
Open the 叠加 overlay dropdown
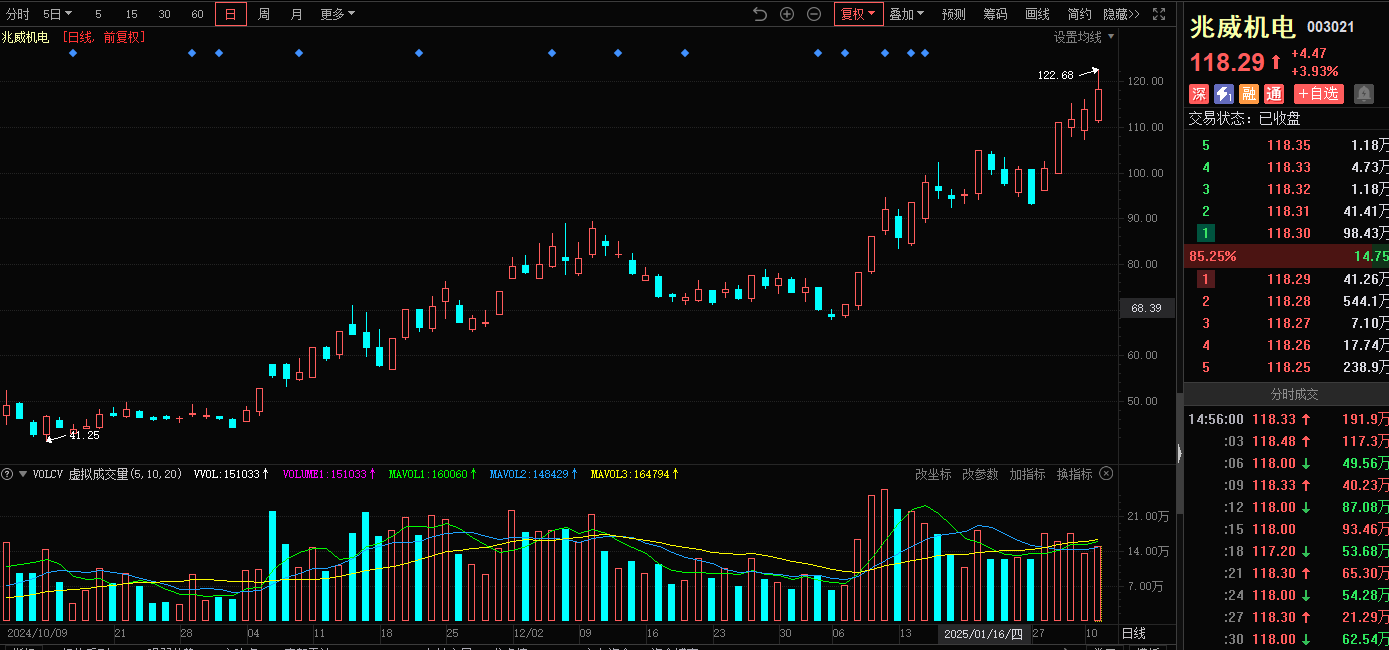(x=906, y=14)
